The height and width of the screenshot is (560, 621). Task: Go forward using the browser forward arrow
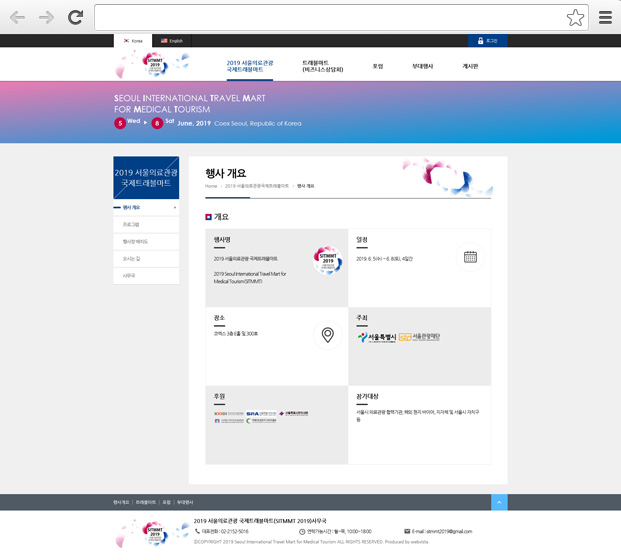[46, 17]
